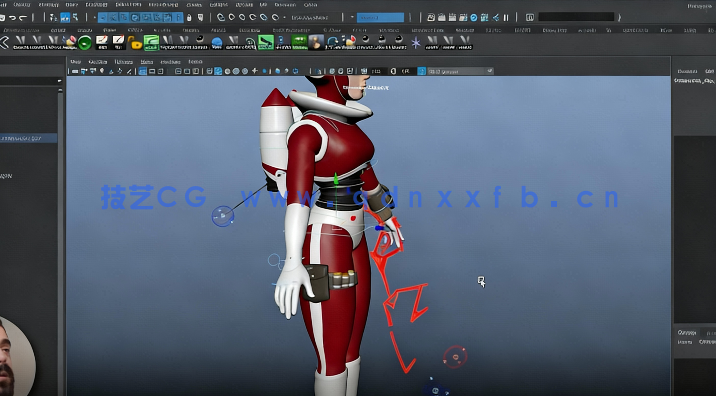Viewport: 716px width, 396px height.
Task: Click the blue star-shaped shelf icon
Action: coord(416,43)
